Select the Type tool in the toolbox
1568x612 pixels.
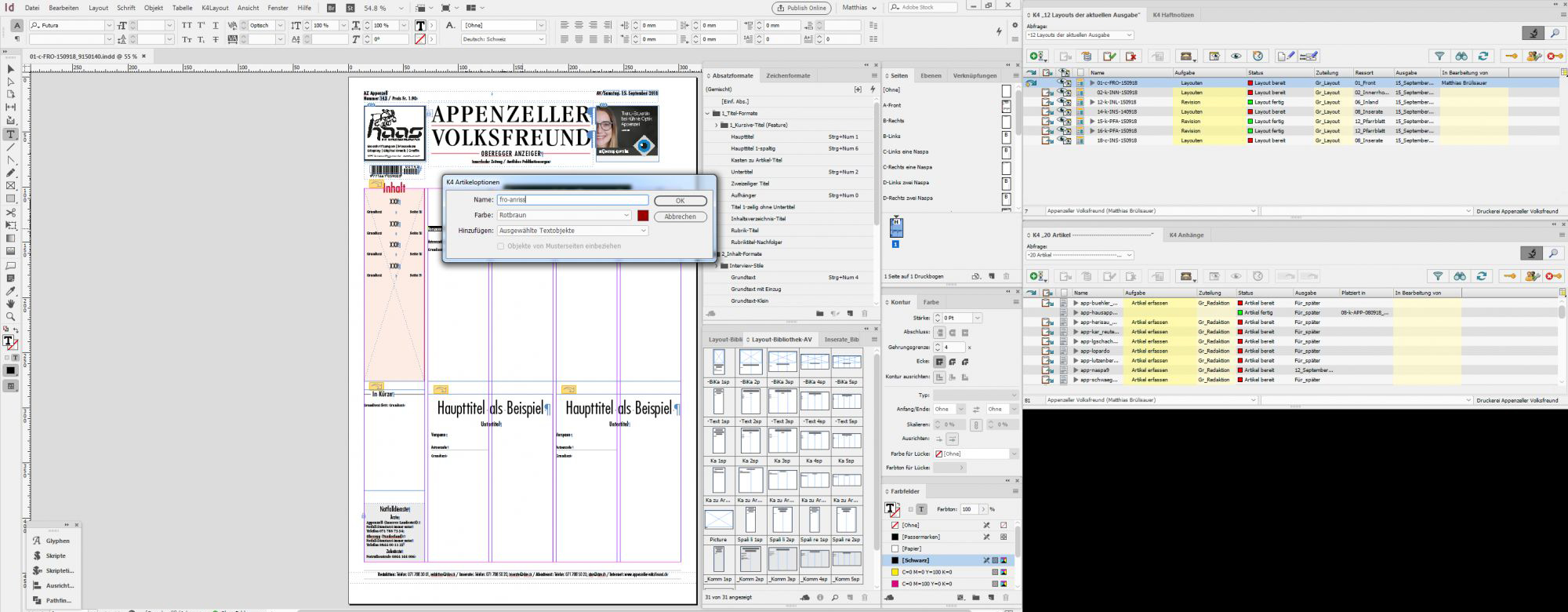tap(11, 134)
